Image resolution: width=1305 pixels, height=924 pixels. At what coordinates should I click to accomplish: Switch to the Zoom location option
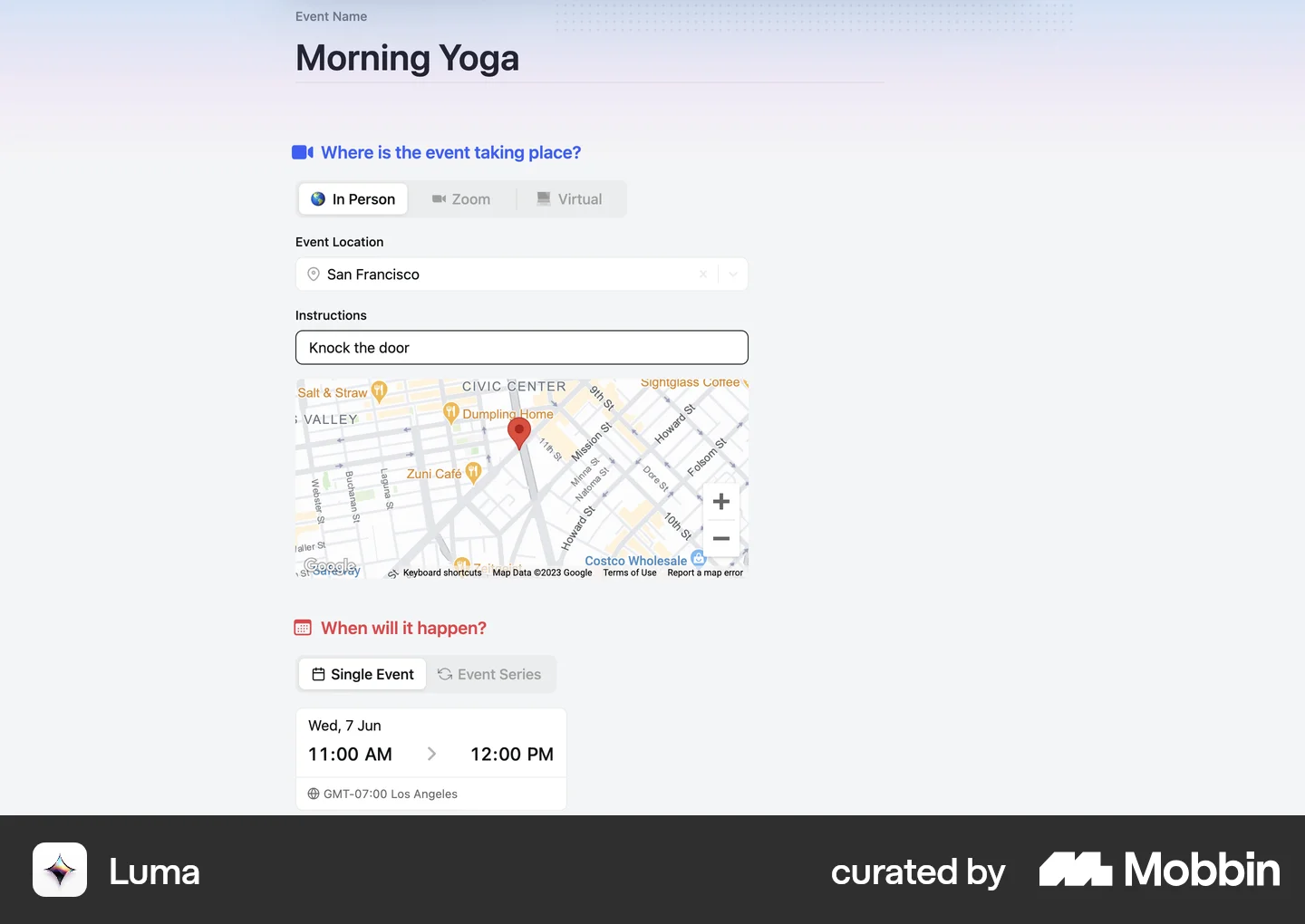pyautogui.click(x=461, y=199)
